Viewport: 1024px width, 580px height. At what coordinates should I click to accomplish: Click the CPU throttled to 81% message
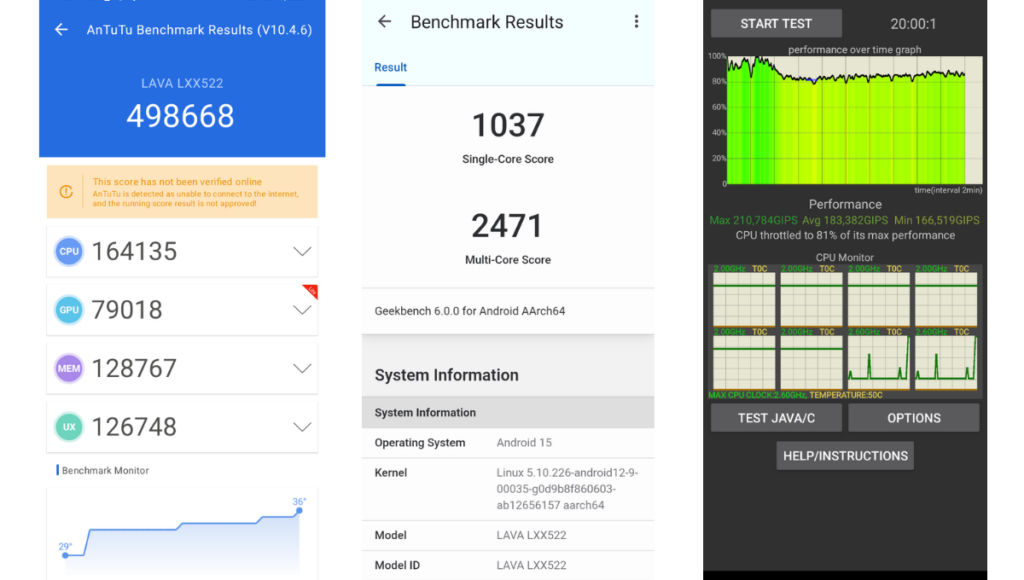tap(845, 235)
